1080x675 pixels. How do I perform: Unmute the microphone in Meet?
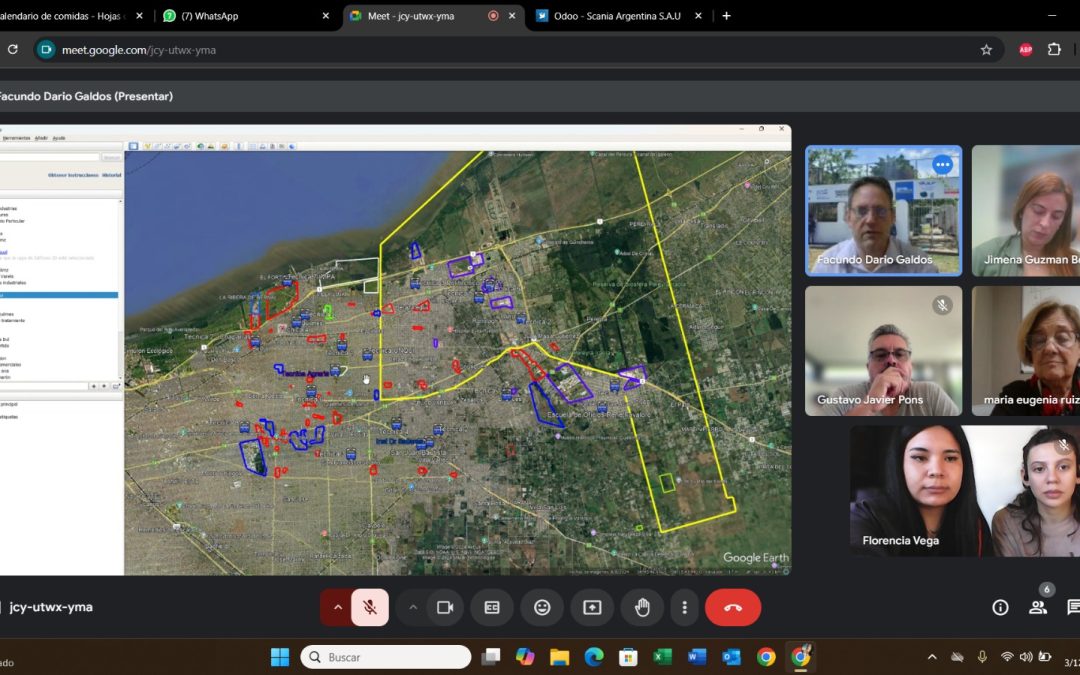click(370, 608)
